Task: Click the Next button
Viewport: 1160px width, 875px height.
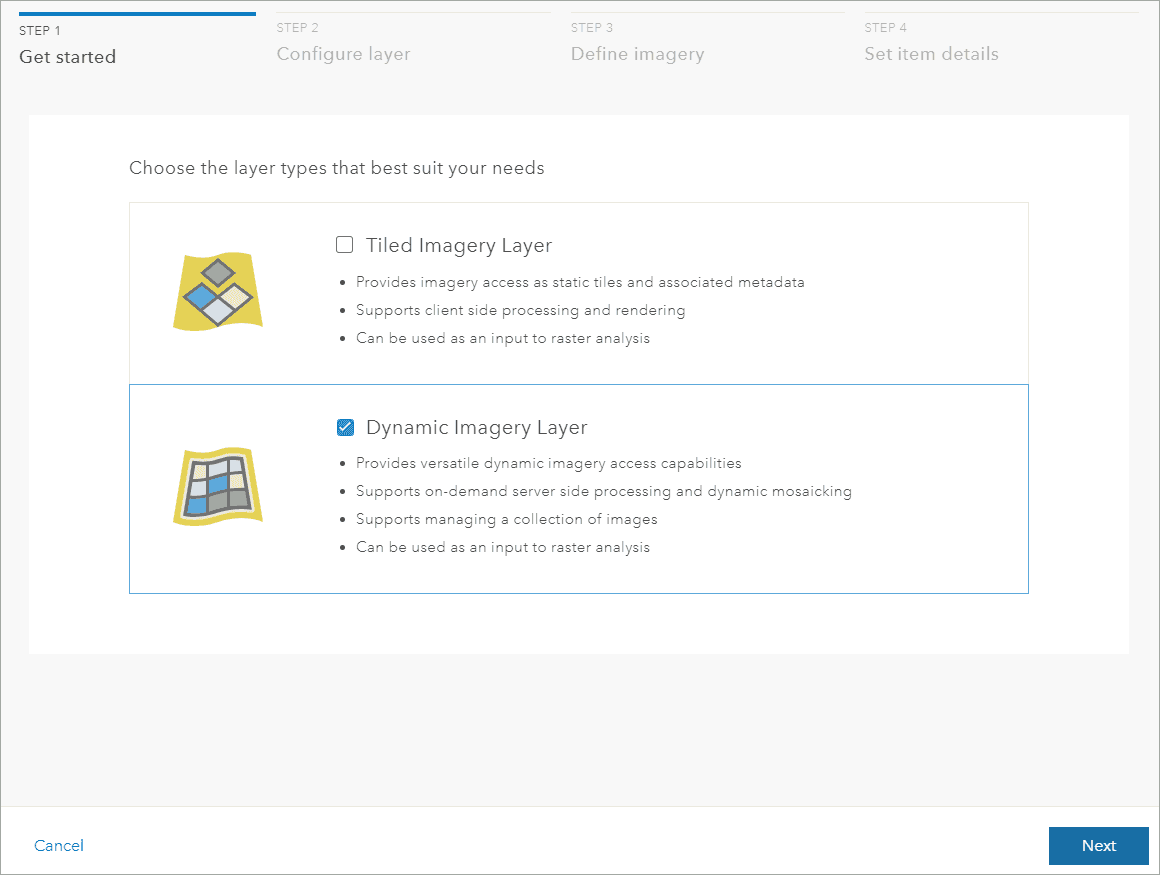Action: click(x=1098, y=845)
